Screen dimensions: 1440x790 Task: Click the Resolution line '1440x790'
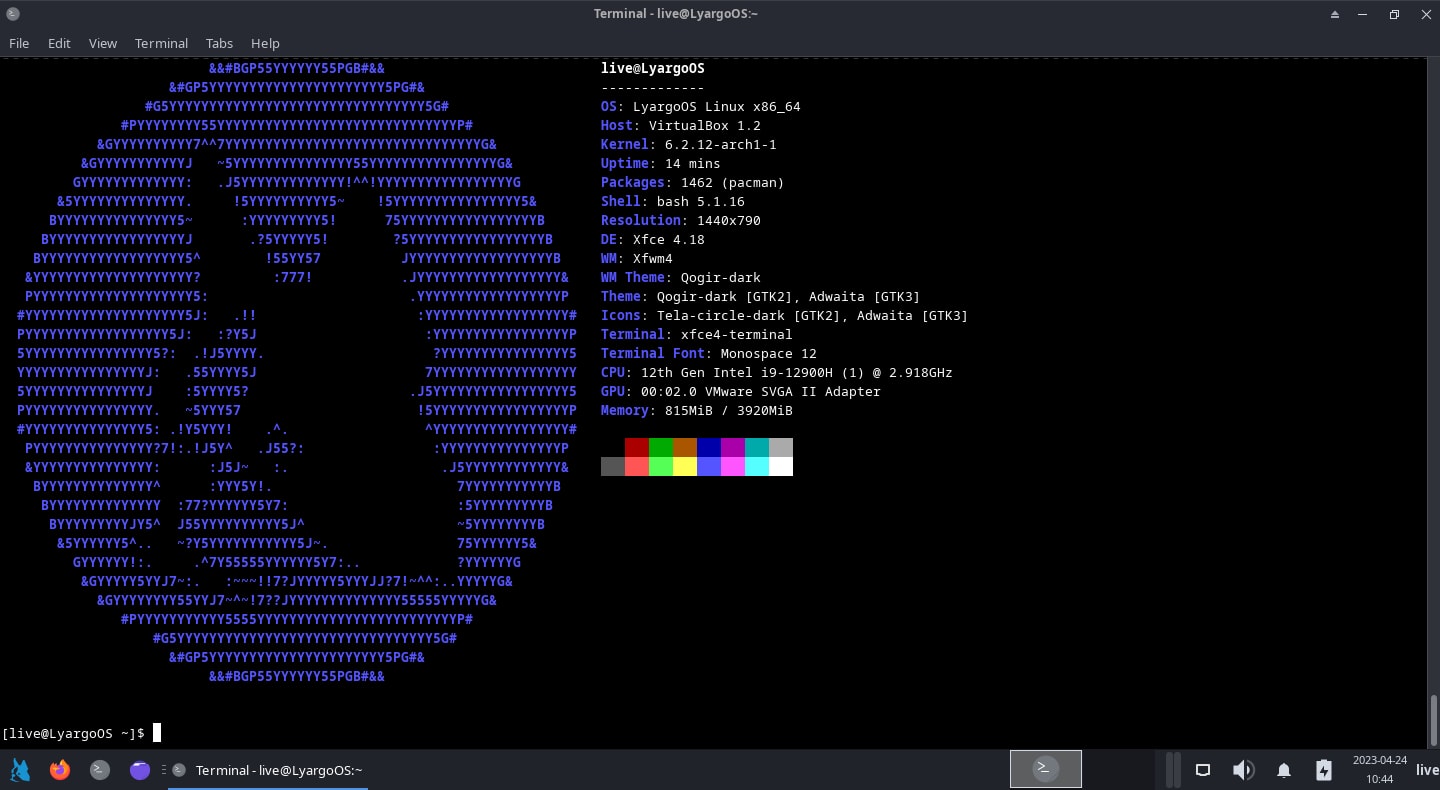(x=681, y=220)
